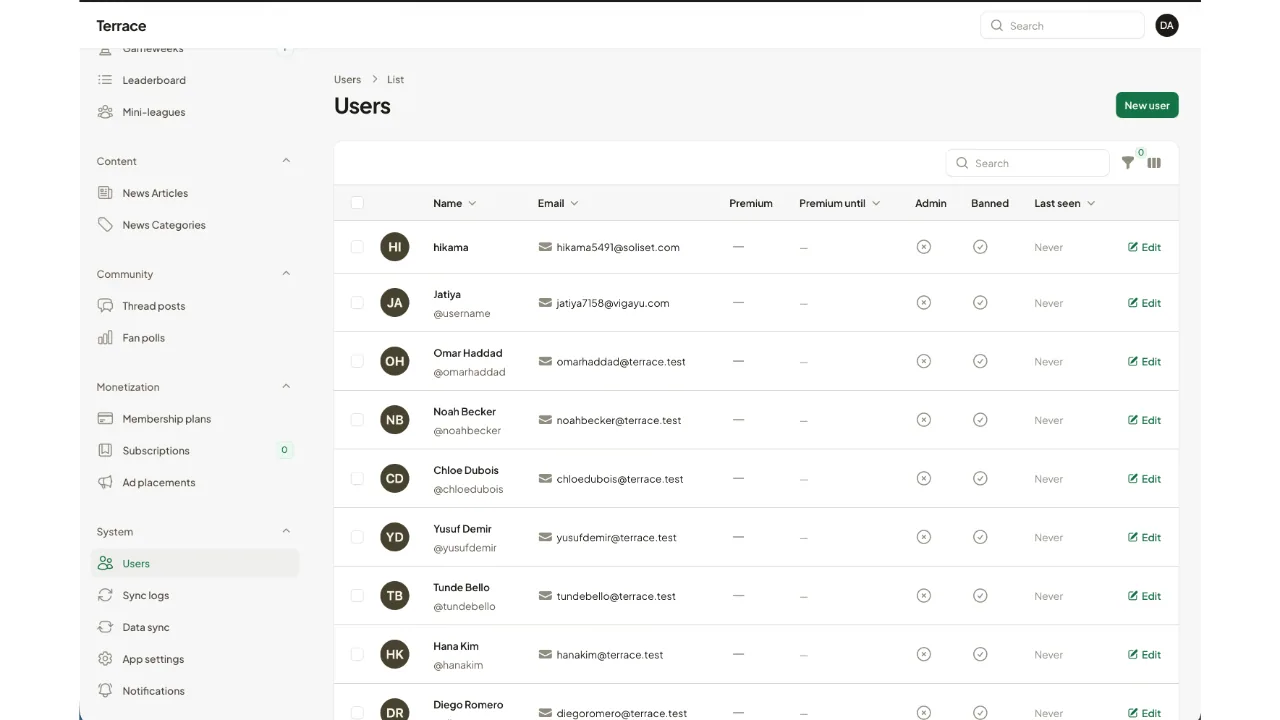This screenshot has width=1280, height=720.
Task: Check the Jatiya row checkbox
Action: (357, 303)
